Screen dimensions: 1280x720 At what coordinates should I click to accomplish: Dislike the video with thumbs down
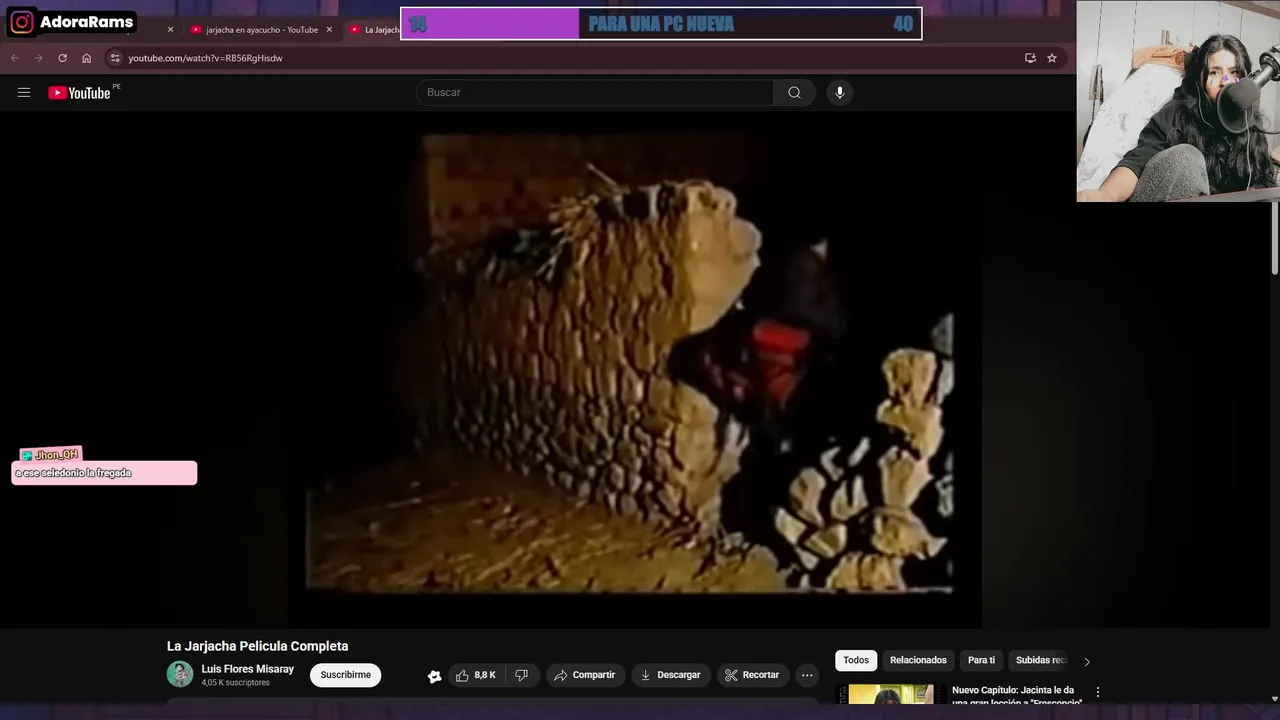coord(521,675)
